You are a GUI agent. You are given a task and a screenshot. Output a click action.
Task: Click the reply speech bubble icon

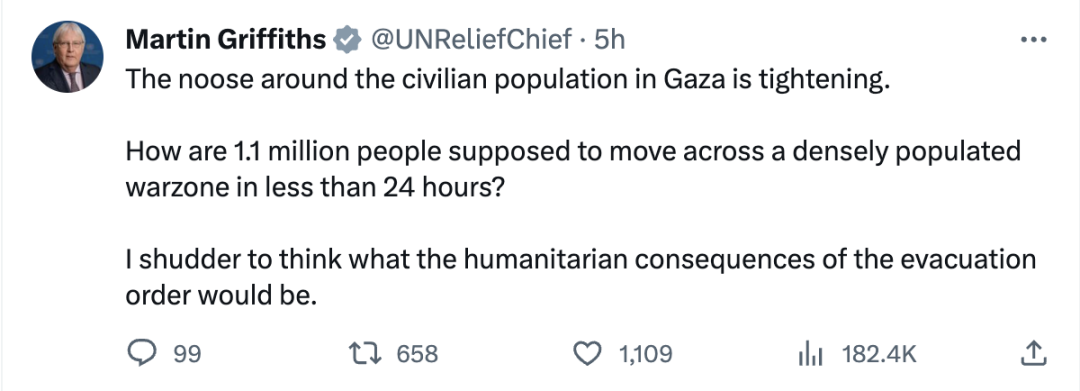tap(143, 354)
